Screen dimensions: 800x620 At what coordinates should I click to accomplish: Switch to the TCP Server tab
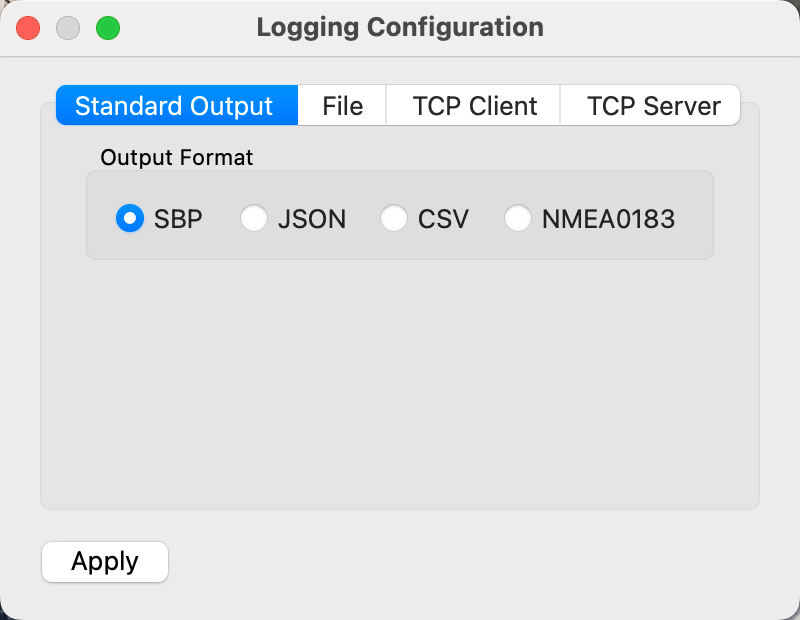pos(651,106)
